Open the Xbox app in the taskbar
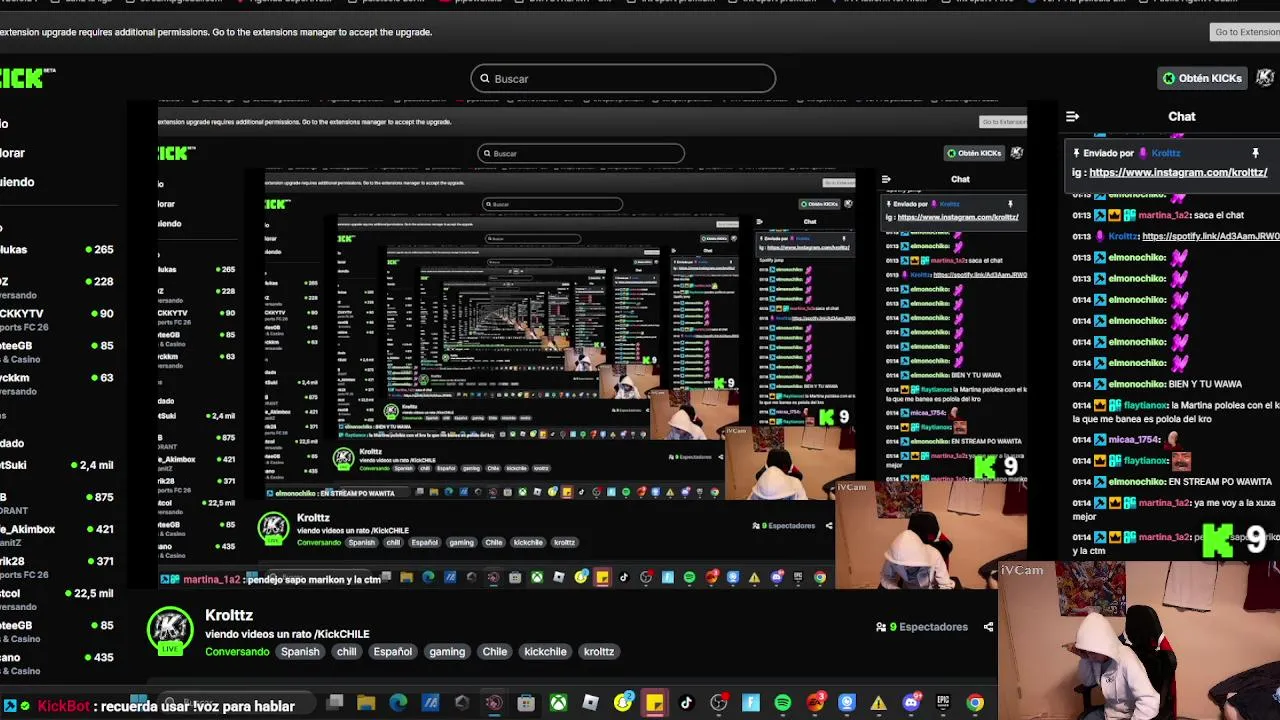The width and height of the screenshot is (1280, 720). 558,703
